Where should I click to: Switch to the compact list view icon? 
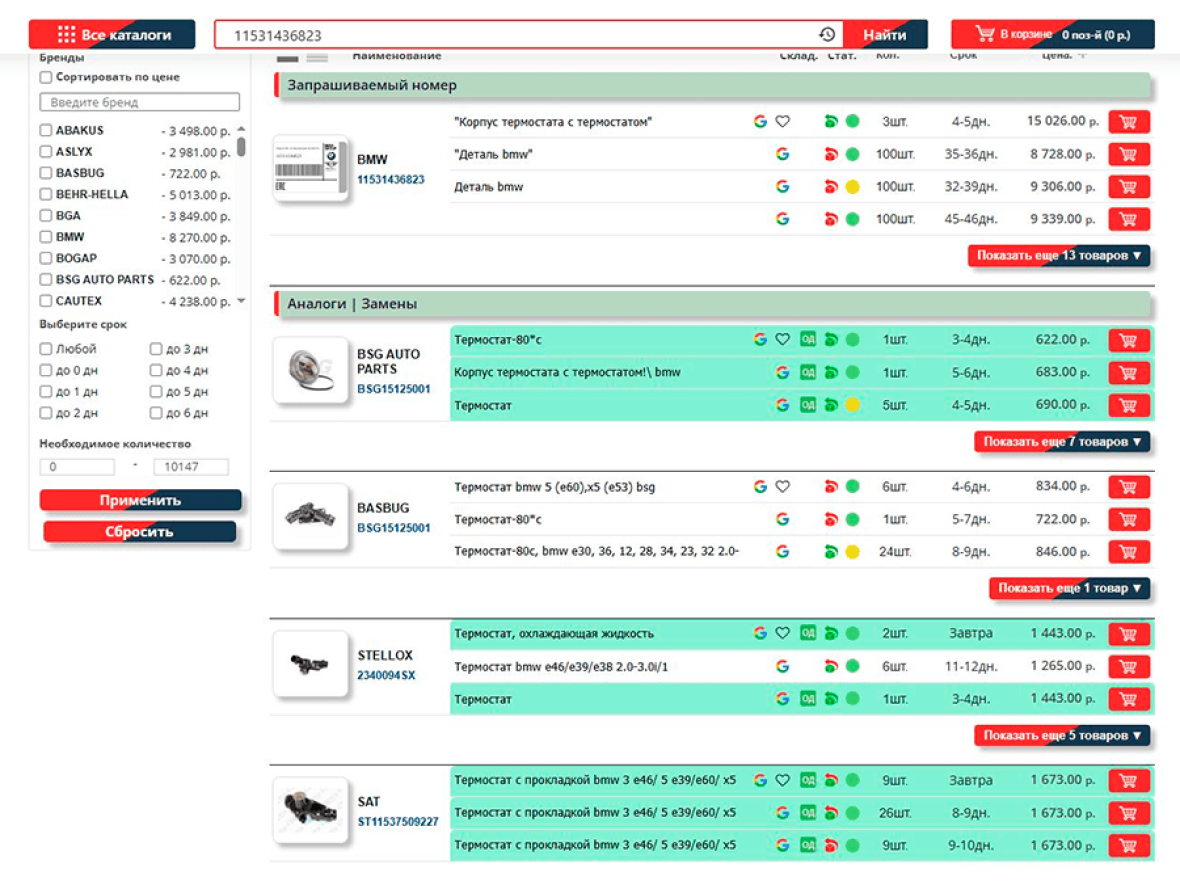pyautogui.click(x=317, y=58)
